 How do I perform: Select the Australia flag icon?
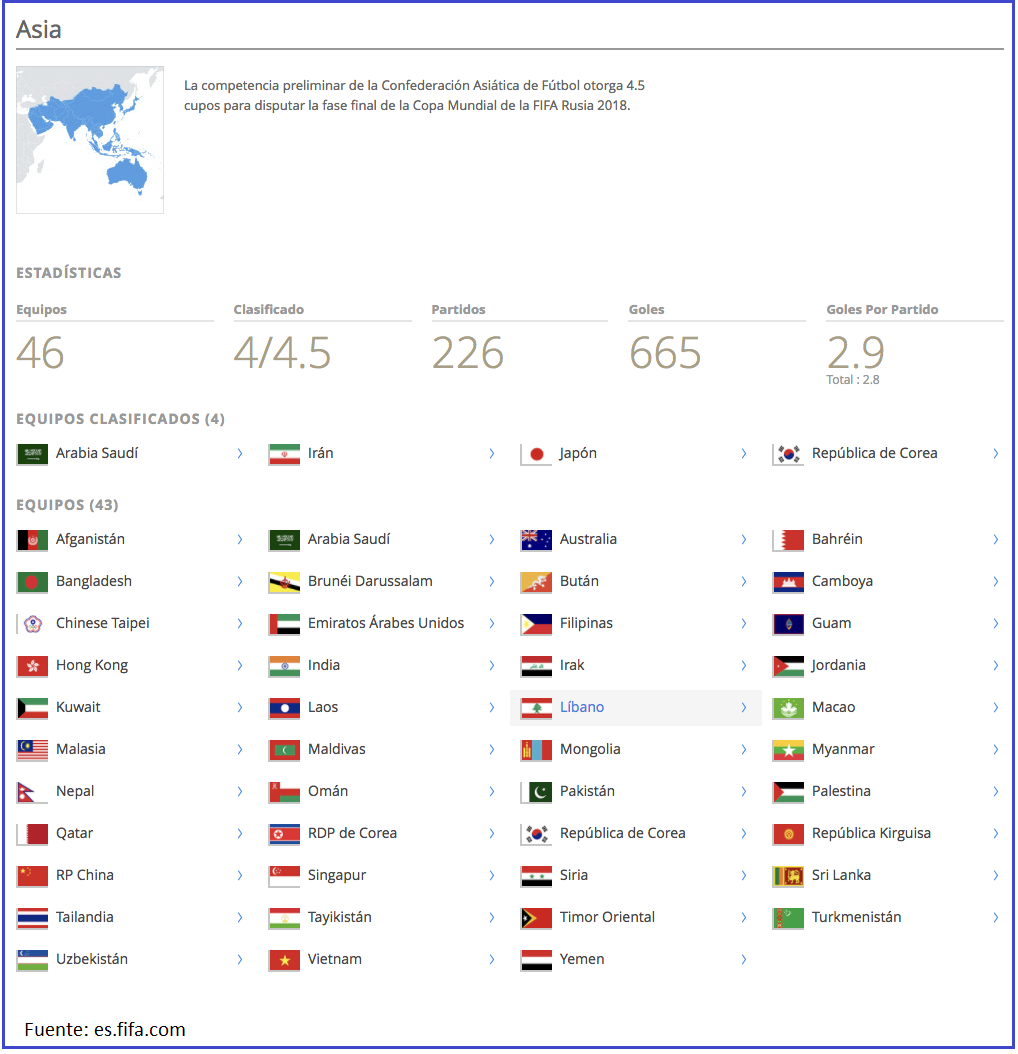[536, 540]
